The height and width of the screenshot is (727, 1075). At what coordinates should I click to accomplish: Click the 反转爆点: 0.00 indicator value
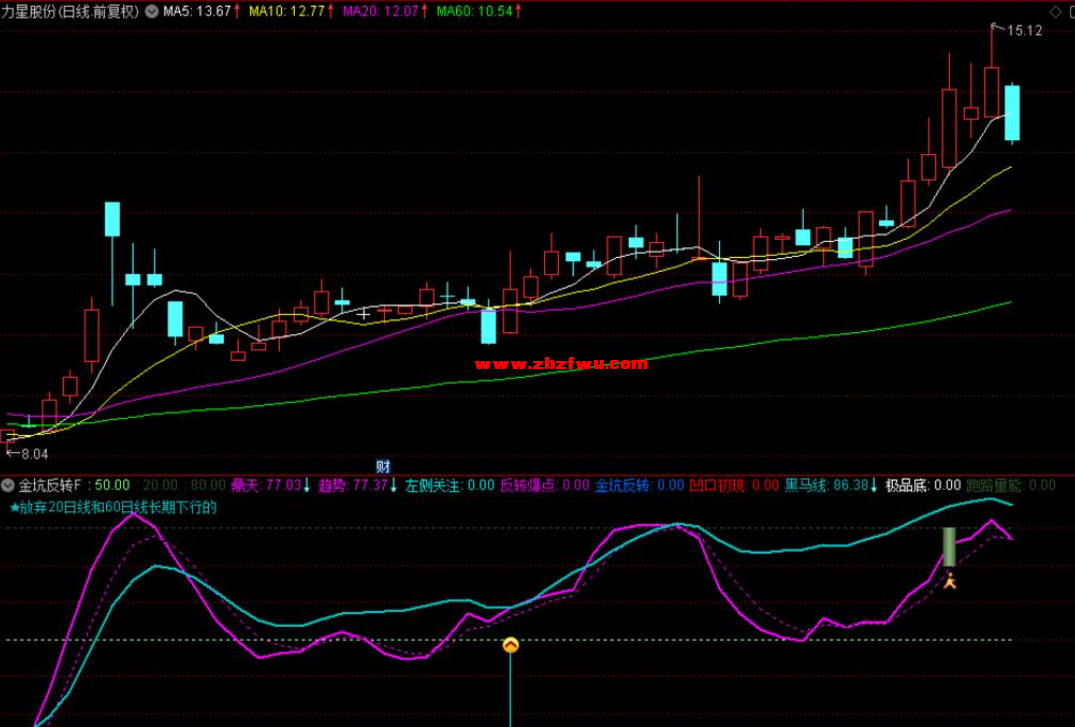(x=544, y=486)
